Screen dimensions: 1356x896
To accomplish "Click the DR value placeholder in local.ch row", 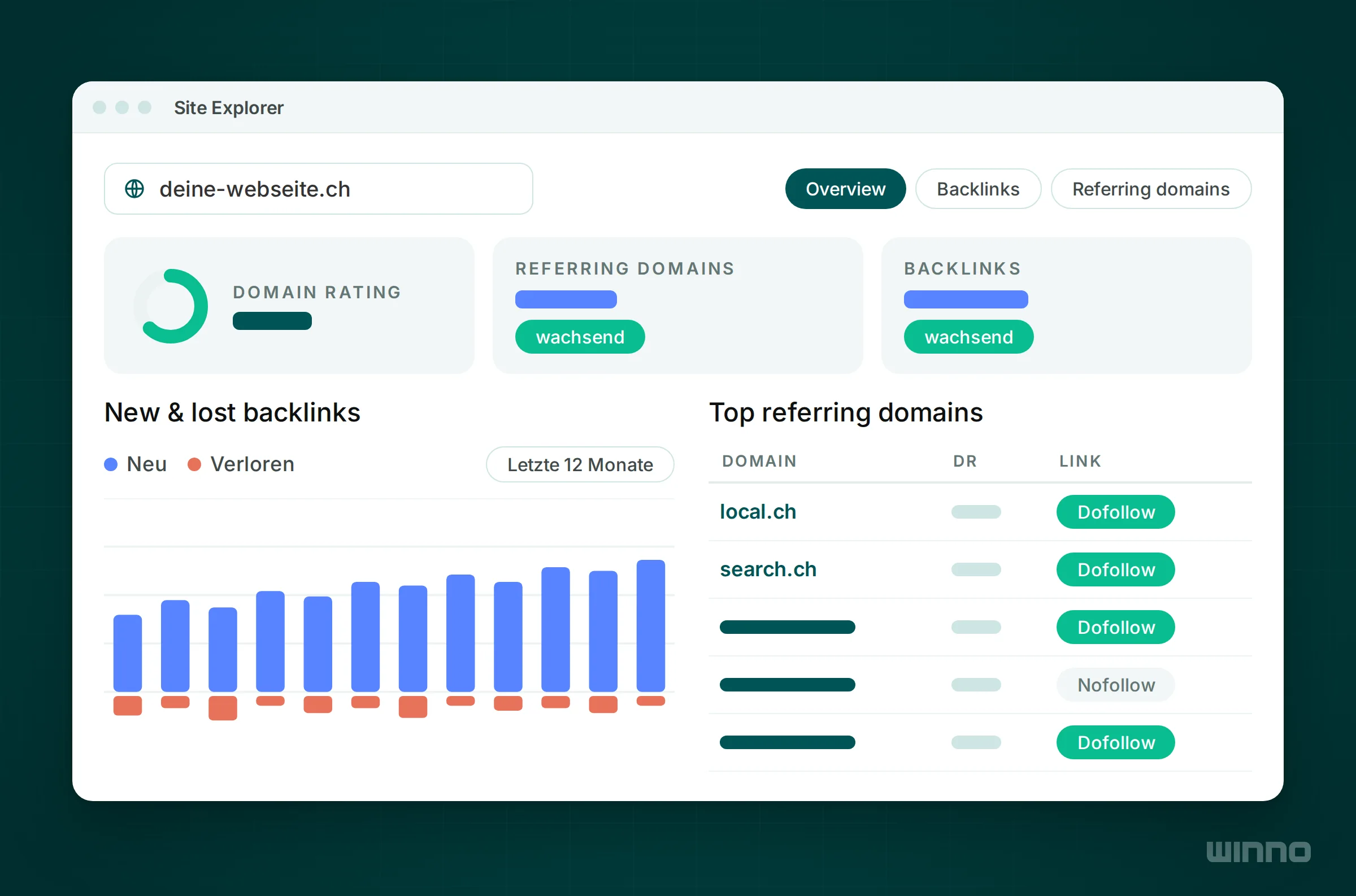I will [x=976, y=512].
